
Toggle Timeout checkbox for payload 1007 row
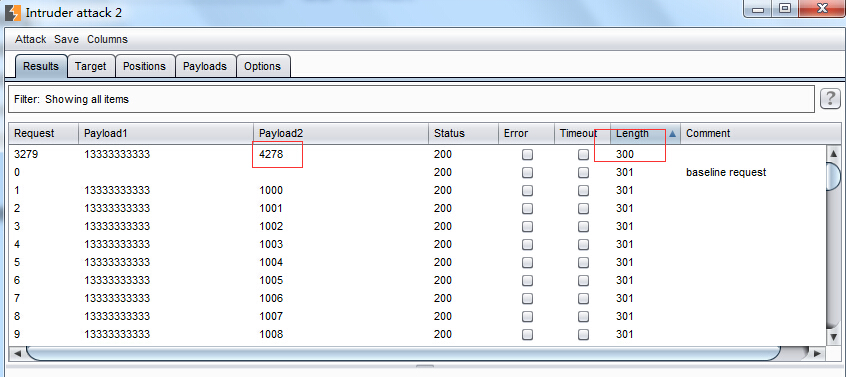click(583, 317)
